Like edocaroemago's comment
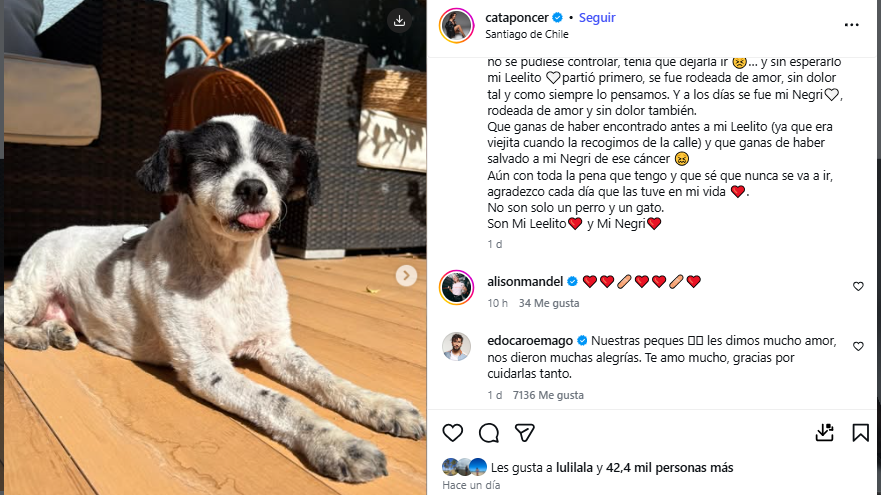 pyautogui.click(x=858, y=347)
